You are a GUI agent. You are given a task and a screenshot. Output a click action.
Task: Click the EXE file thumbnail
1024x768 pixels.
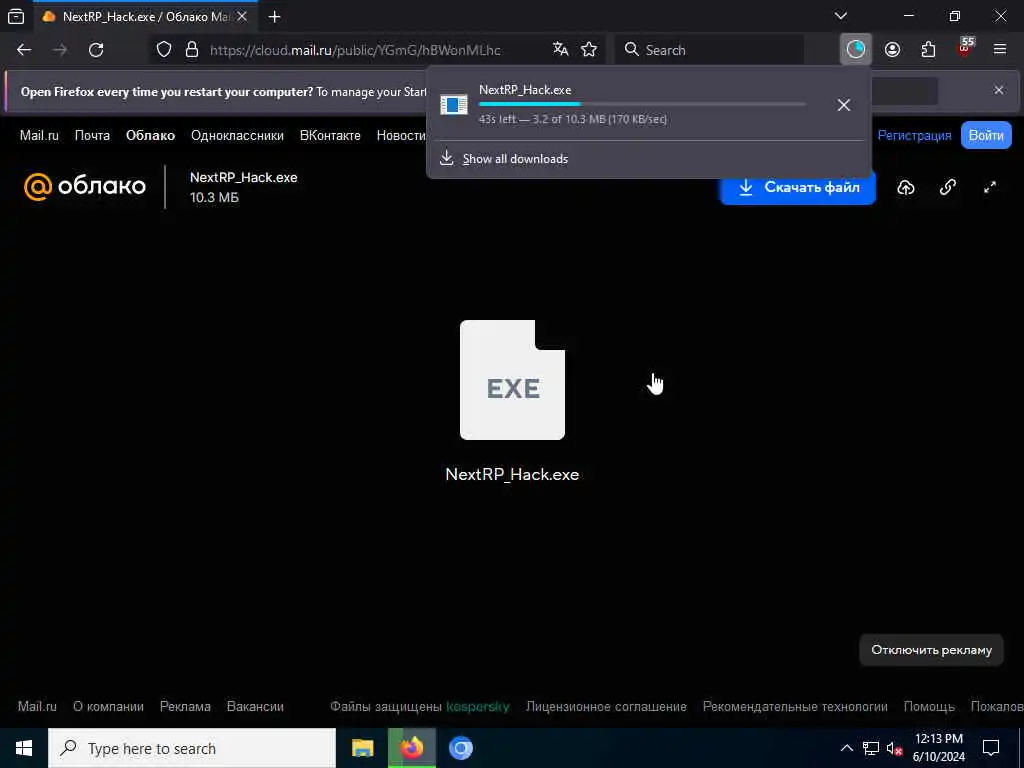[512, 379]
